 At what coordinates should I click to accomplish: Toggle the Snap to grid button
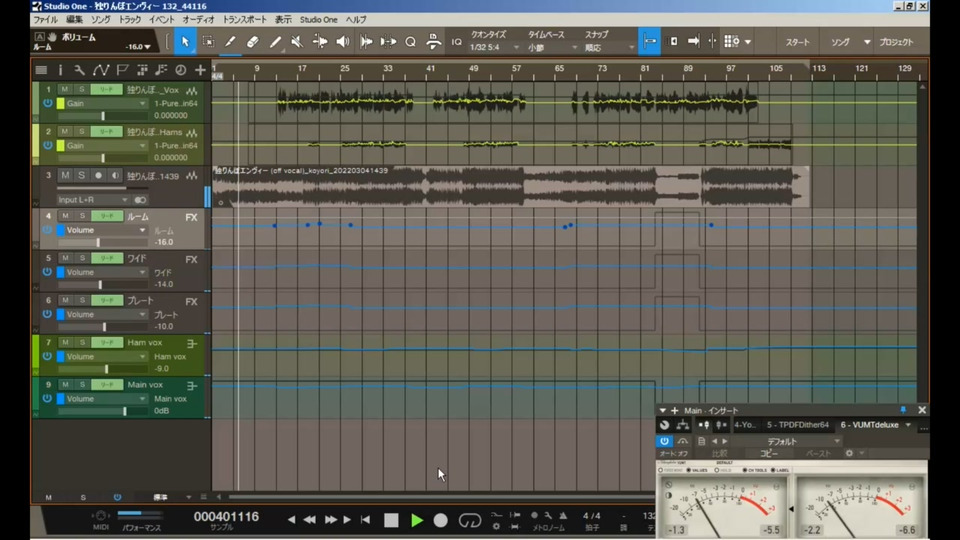pos(650,42)
